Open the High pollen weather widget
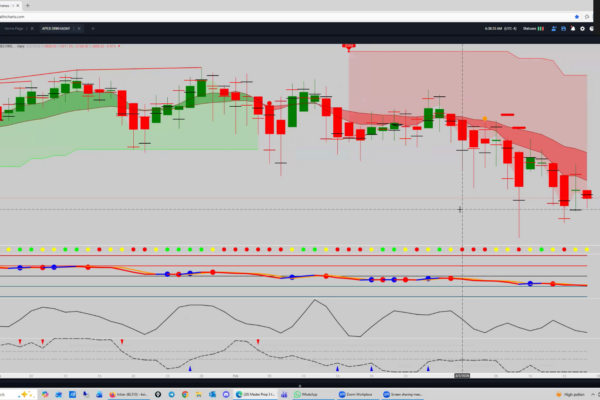This screenshot has width=600, height=400. point(572,394)
